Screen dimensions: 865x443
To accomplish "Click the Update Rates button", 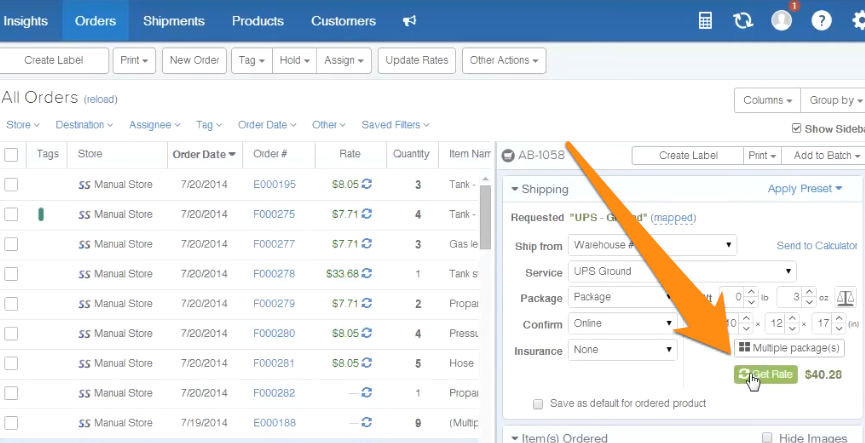I will (417, 60).
